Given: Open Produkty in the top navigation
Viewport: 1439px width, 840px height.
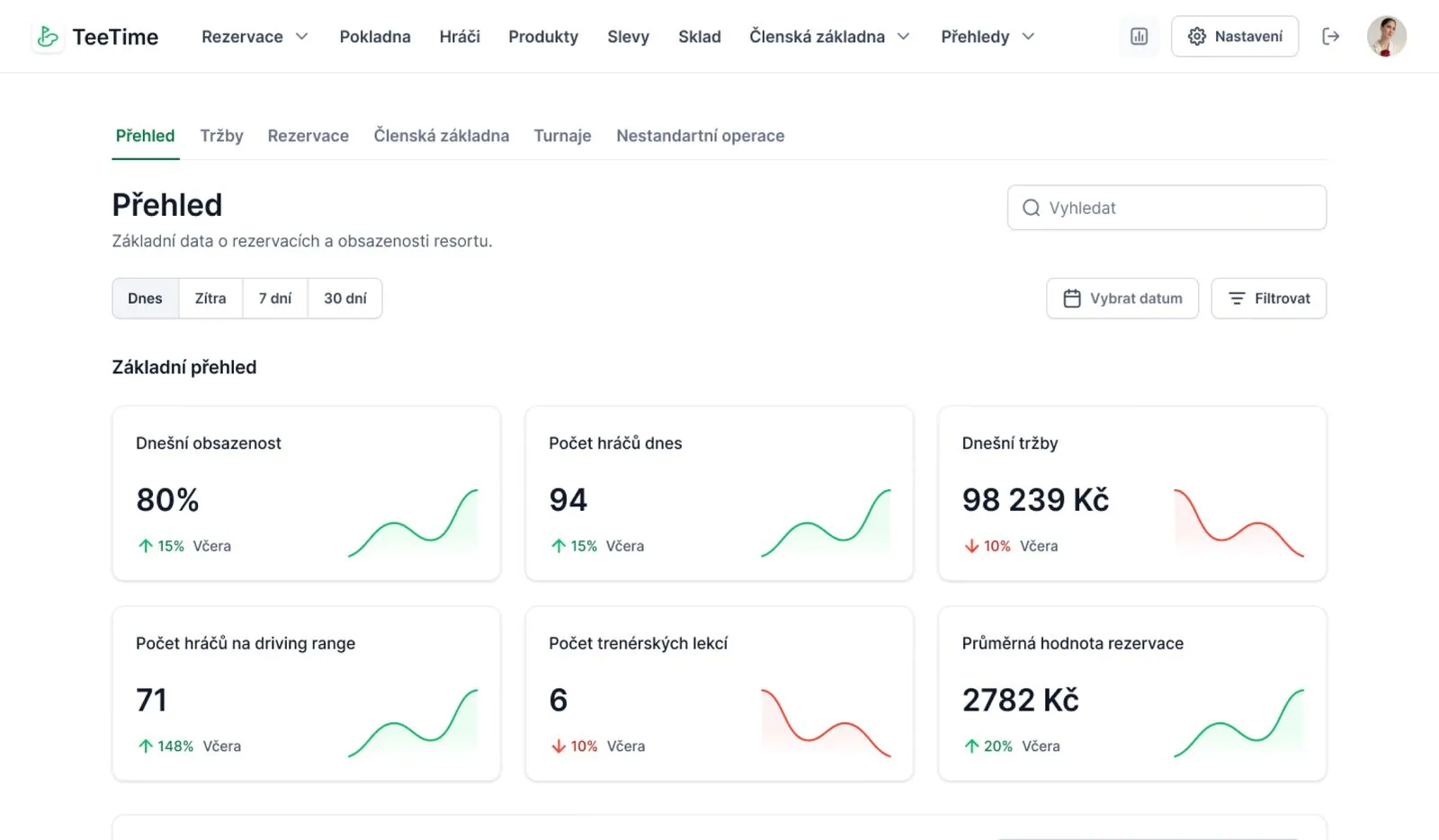Looking at the screenshot, I should click(543, 37).
